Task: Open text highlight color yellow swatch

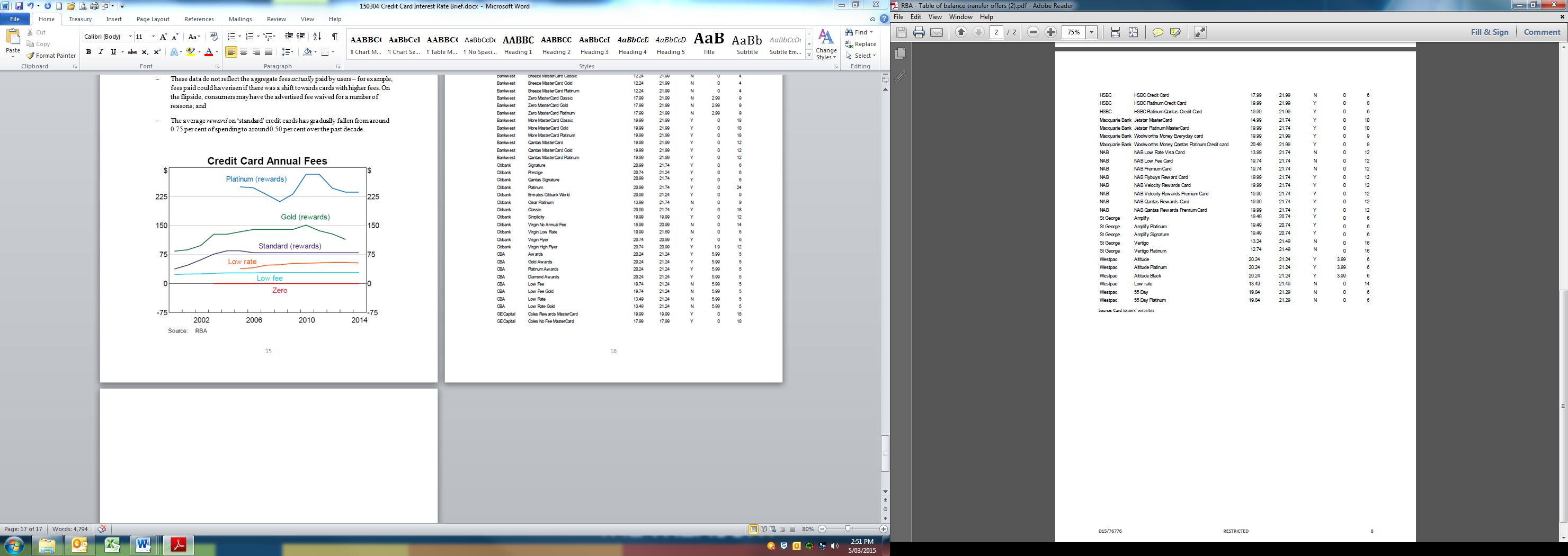Action: click(190, 52)
